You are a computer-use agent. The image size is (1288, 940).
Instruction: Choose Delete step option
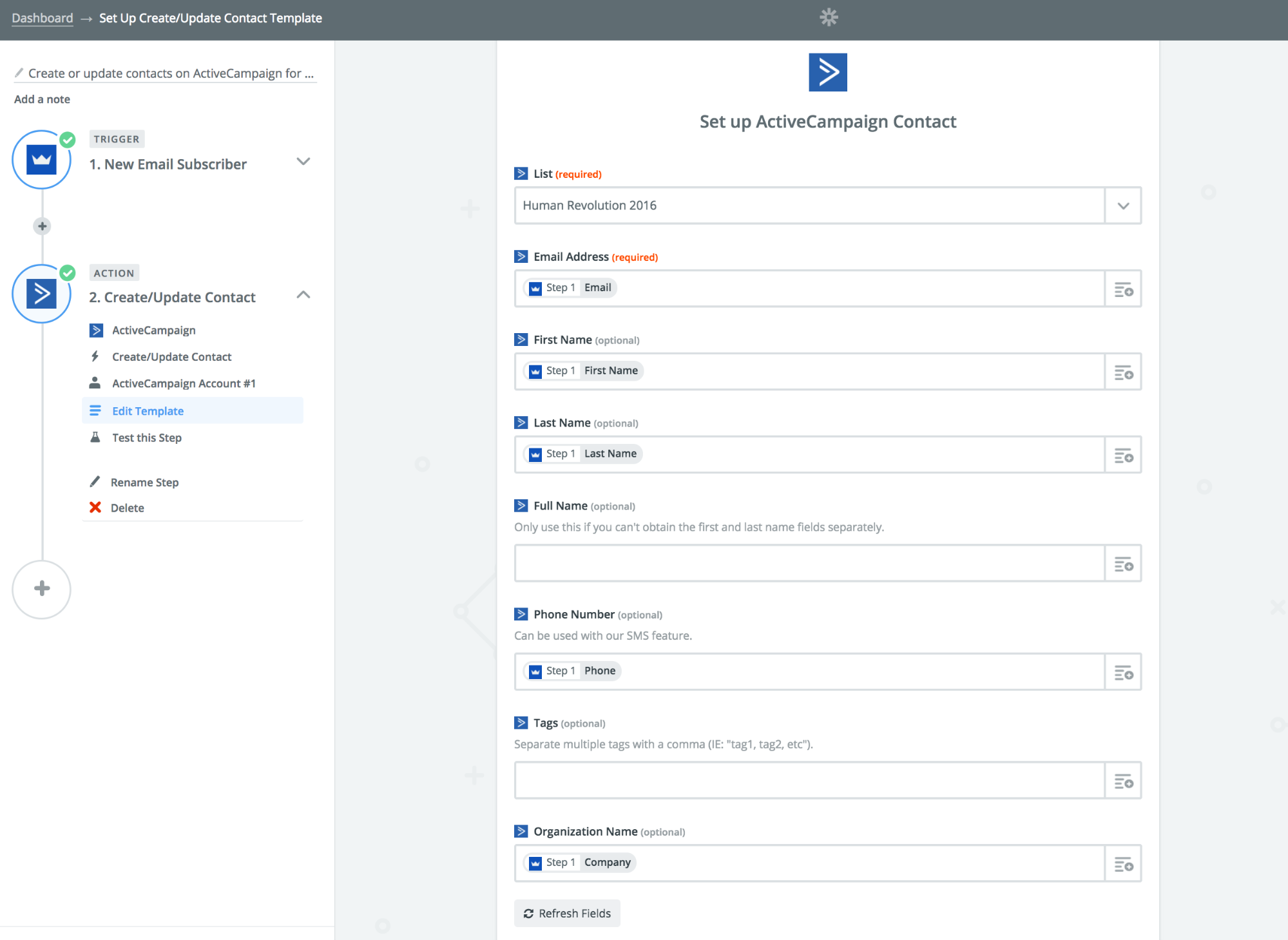pyautogui.click(x=127, y=508)
